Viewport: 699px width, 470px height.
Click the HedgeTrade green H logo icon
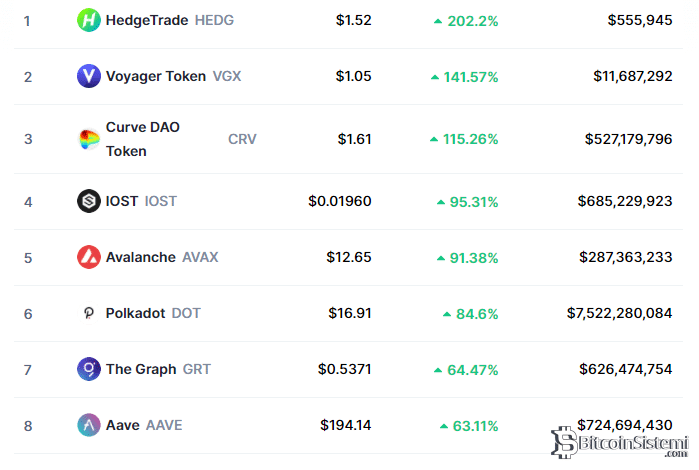click(x=89, y=20)
